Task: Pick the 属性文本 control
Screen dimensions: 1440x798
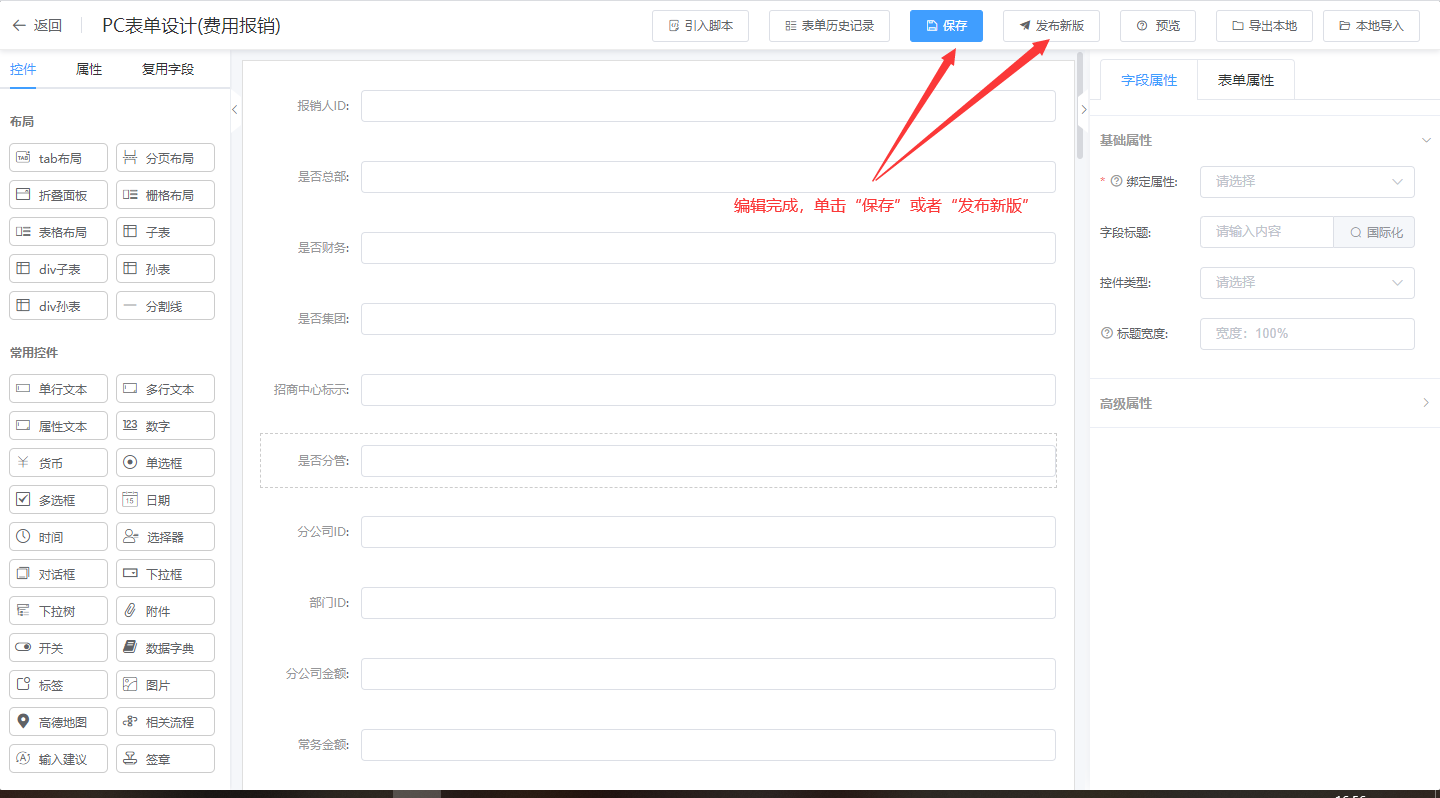Action: tap(58, 426)
